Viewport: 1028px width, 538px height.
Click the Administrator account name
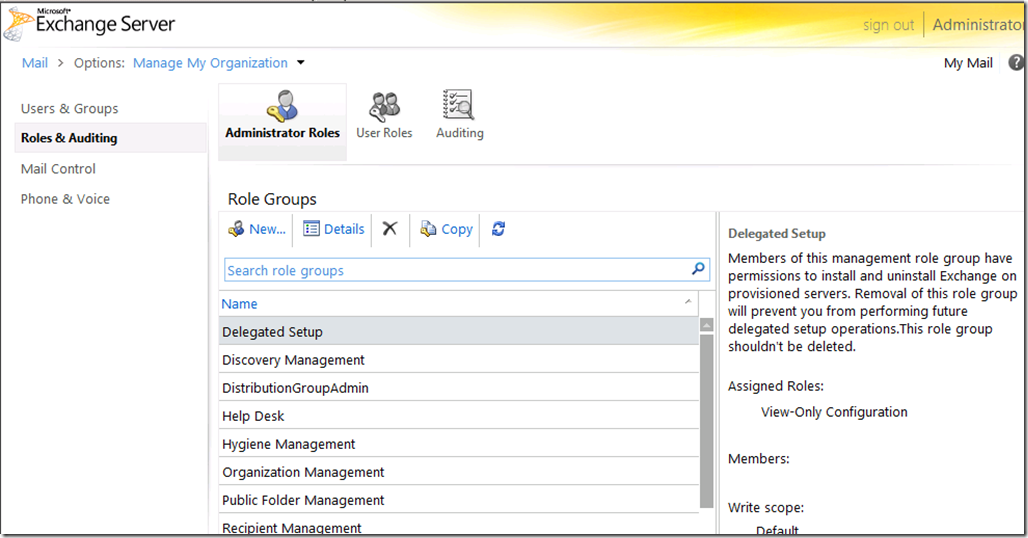978,24
